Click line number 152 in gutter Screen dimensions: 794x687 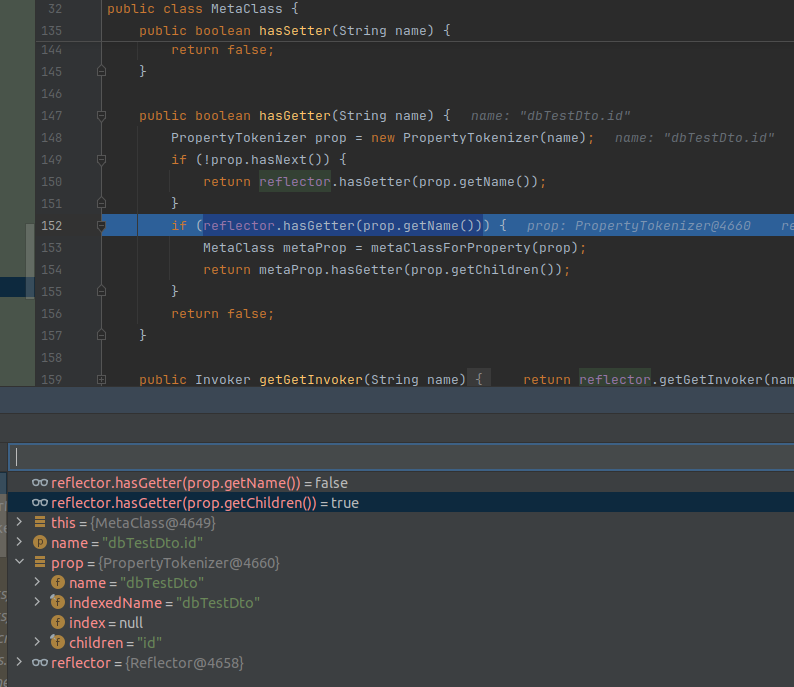(x=52, y=226)
